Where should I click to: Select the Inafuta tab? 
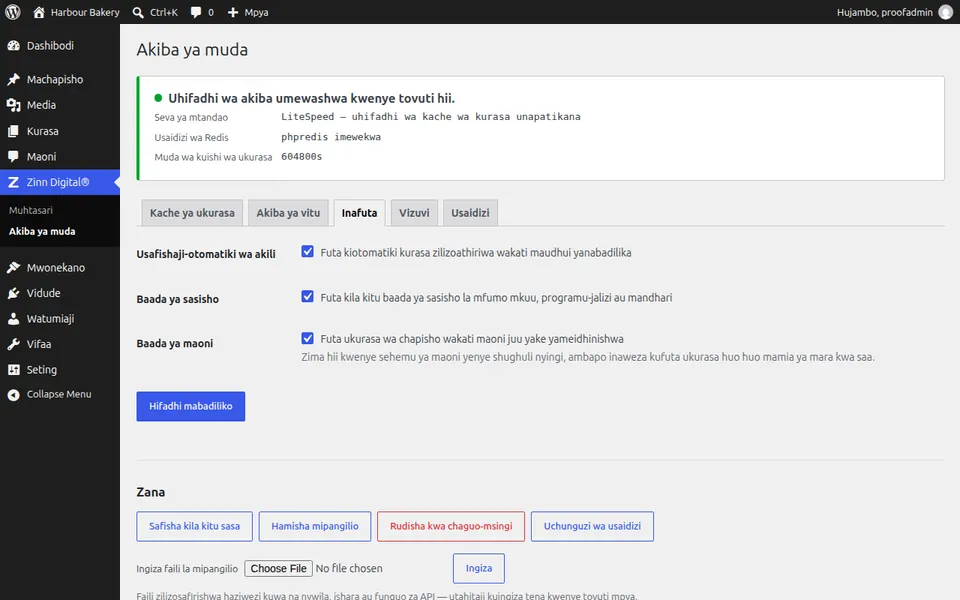click(x=359, y=213)
